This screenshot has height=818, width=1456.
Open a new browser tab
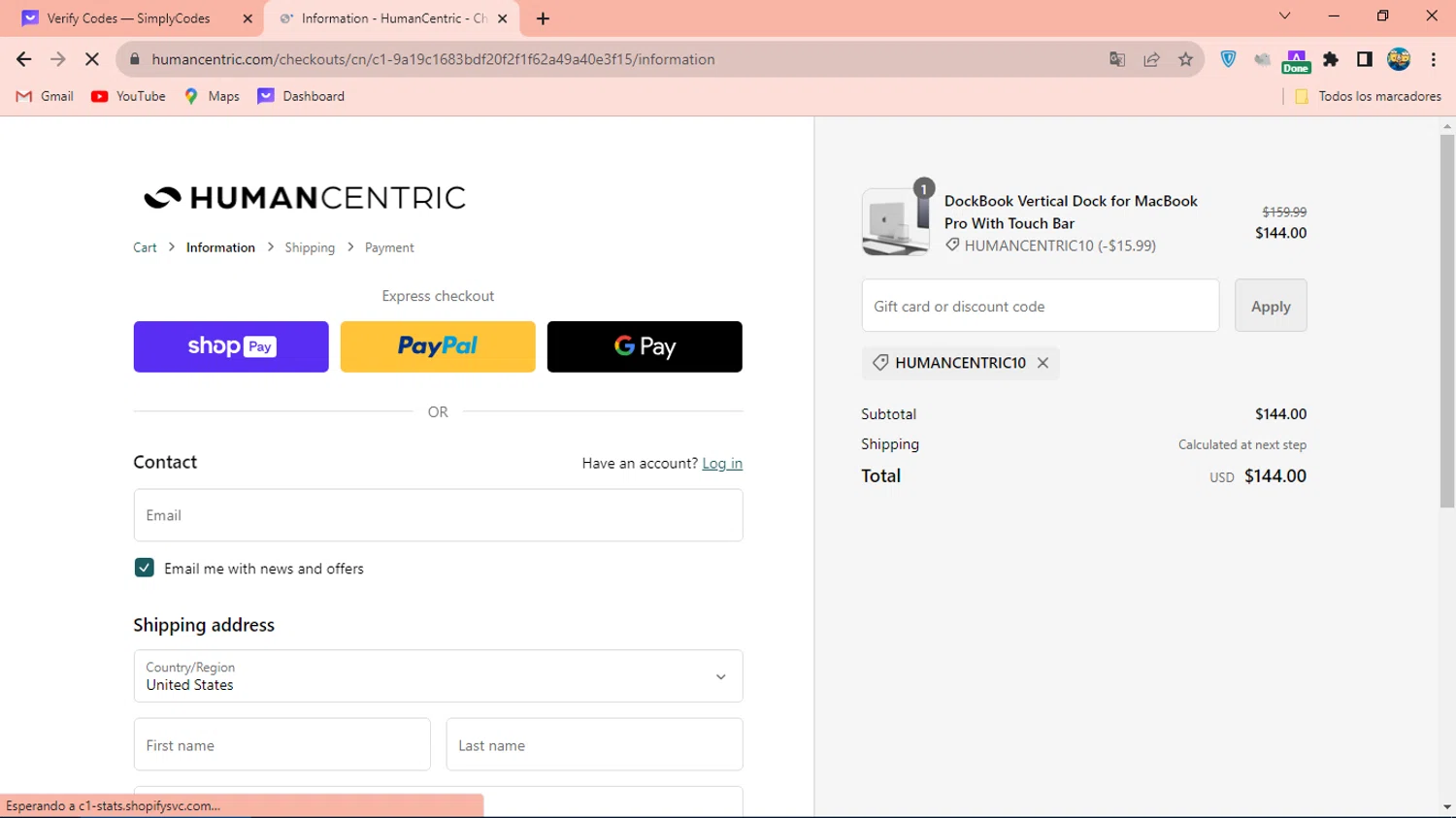pos(543,18)
